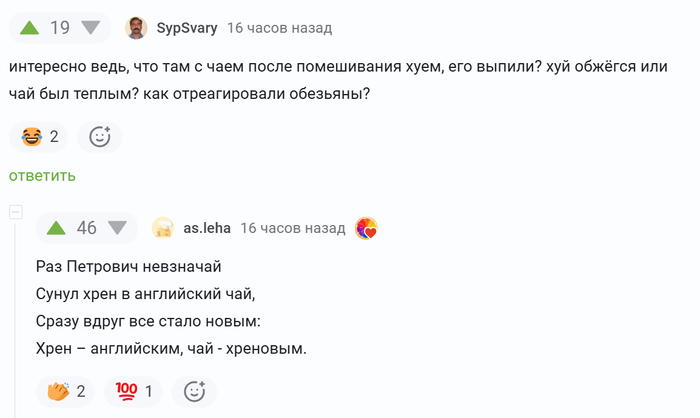This screenshot has width=700, height=418.
Task: Add a reaction to as.leha's reply
Action: coord(194,391)
